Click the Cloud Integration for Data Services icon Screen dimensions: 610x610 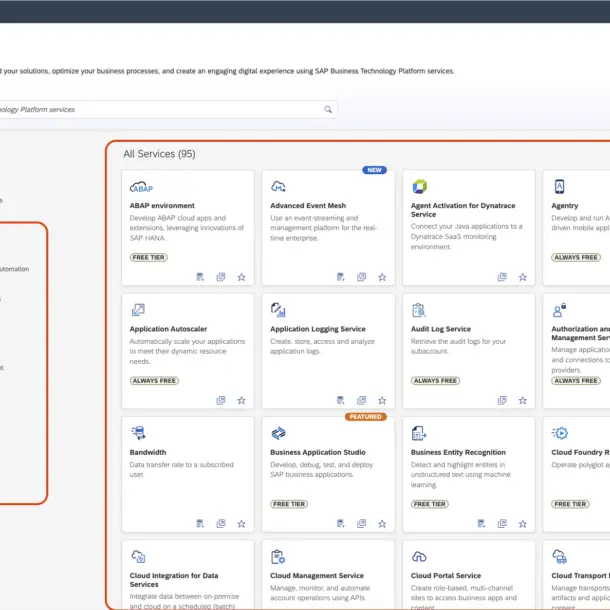pyautogui.click(x=138, y=556)
